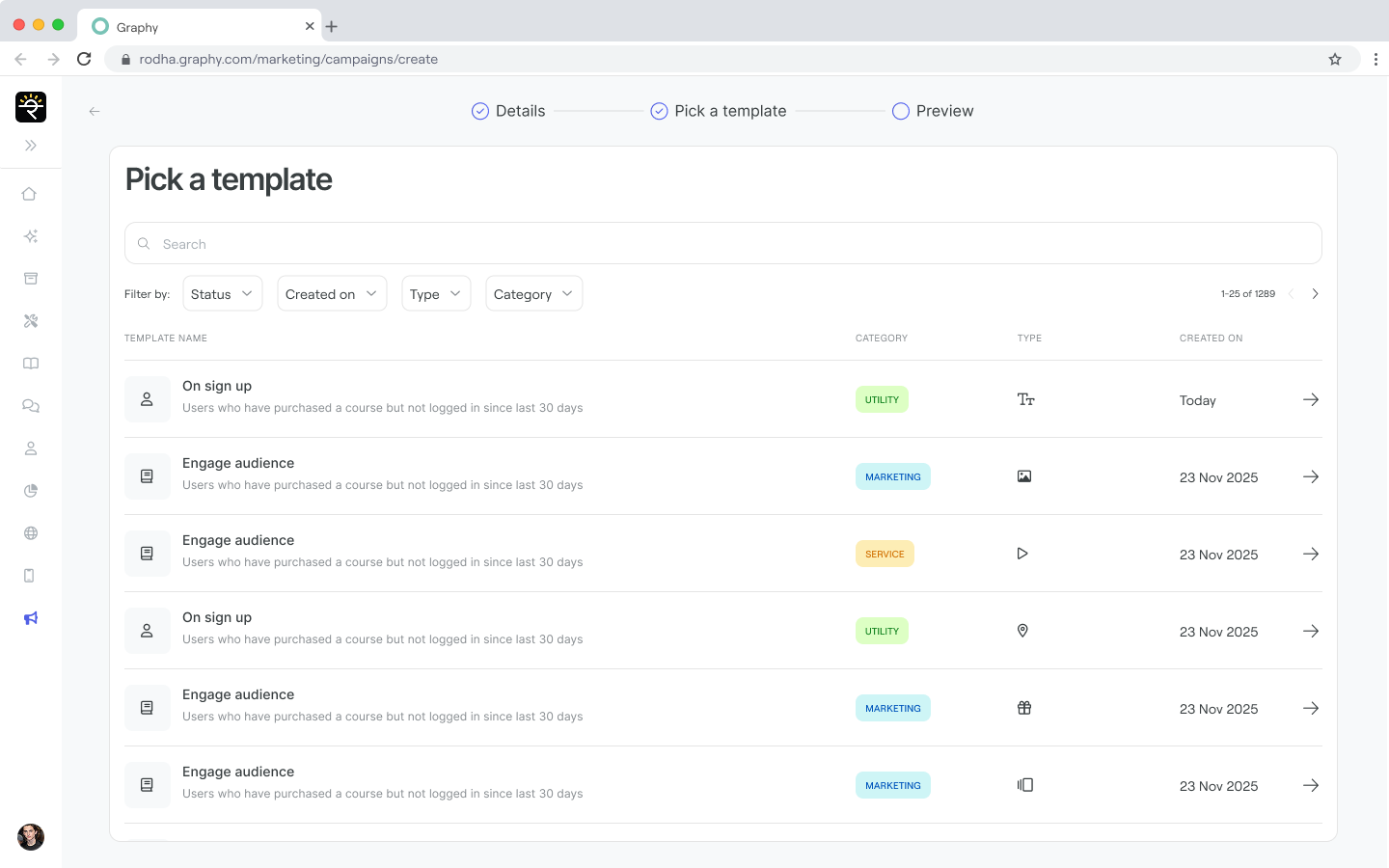The image size is (1389, 868).
Task: Open the courses book icon in sidebar
Action: [x=30, y=364]
